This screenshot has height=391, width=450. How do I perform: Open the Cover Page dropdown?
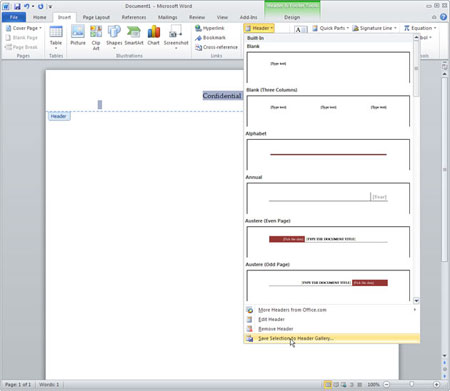[24, 28]
